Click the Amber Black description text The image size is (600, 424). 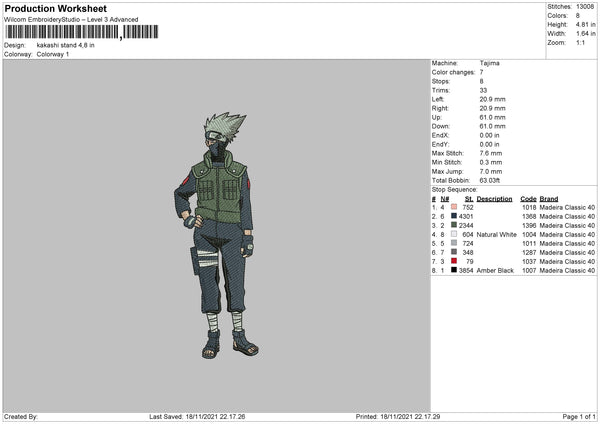495,270
